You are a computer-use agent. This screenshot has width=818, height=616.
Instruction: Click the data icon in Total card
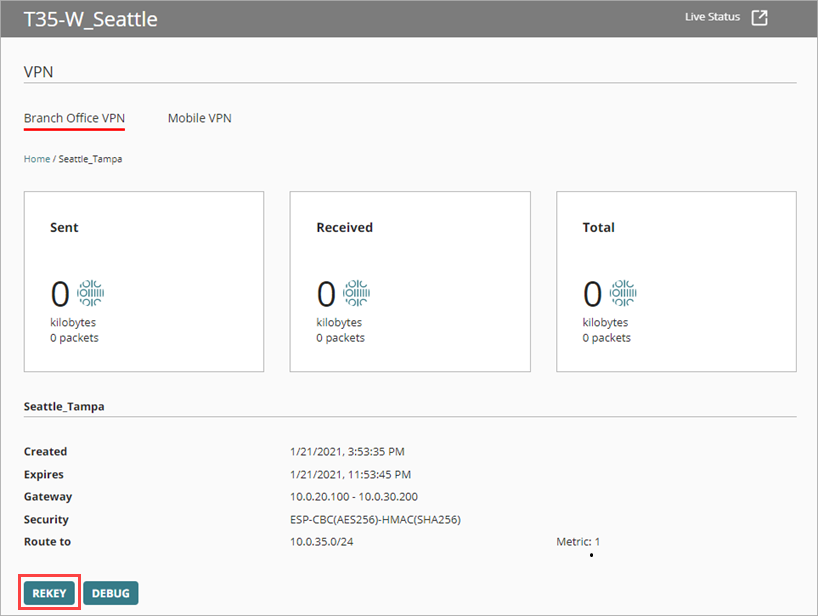coord(623,292)
